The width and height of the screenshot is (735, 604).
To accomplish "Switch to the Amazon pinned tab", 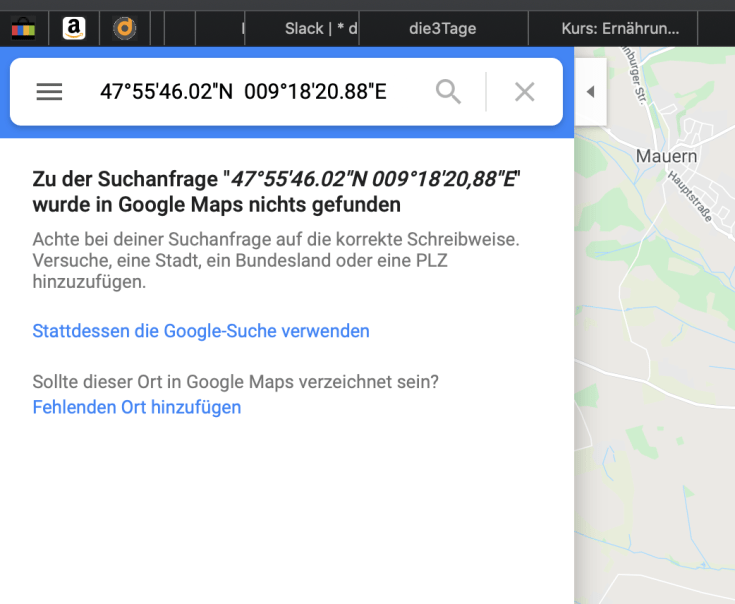I will click(x=73, y=28).
